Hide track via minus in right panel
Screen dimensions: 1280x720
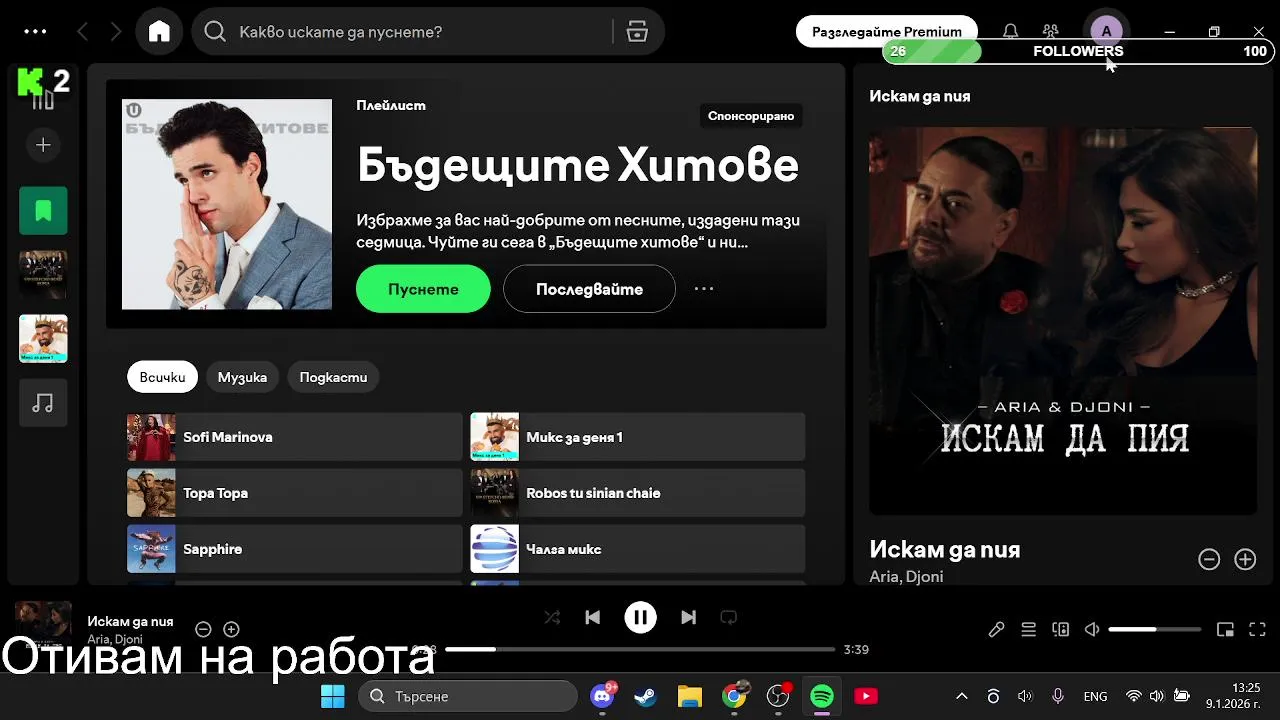point(1209,560)
